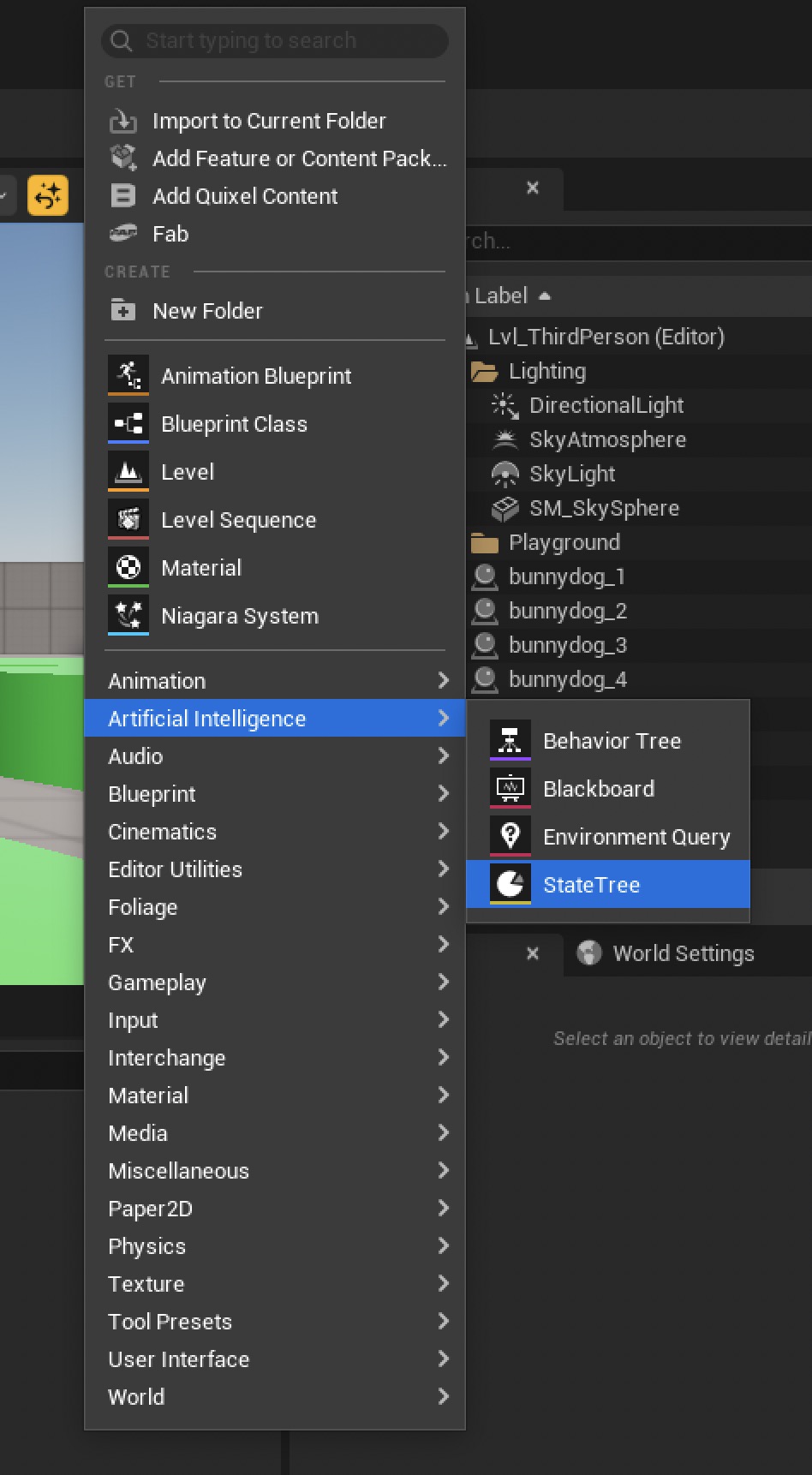Click the Animation Blueprint icon
This screenshot has width=812, height=1475.
tap(128, 375)
